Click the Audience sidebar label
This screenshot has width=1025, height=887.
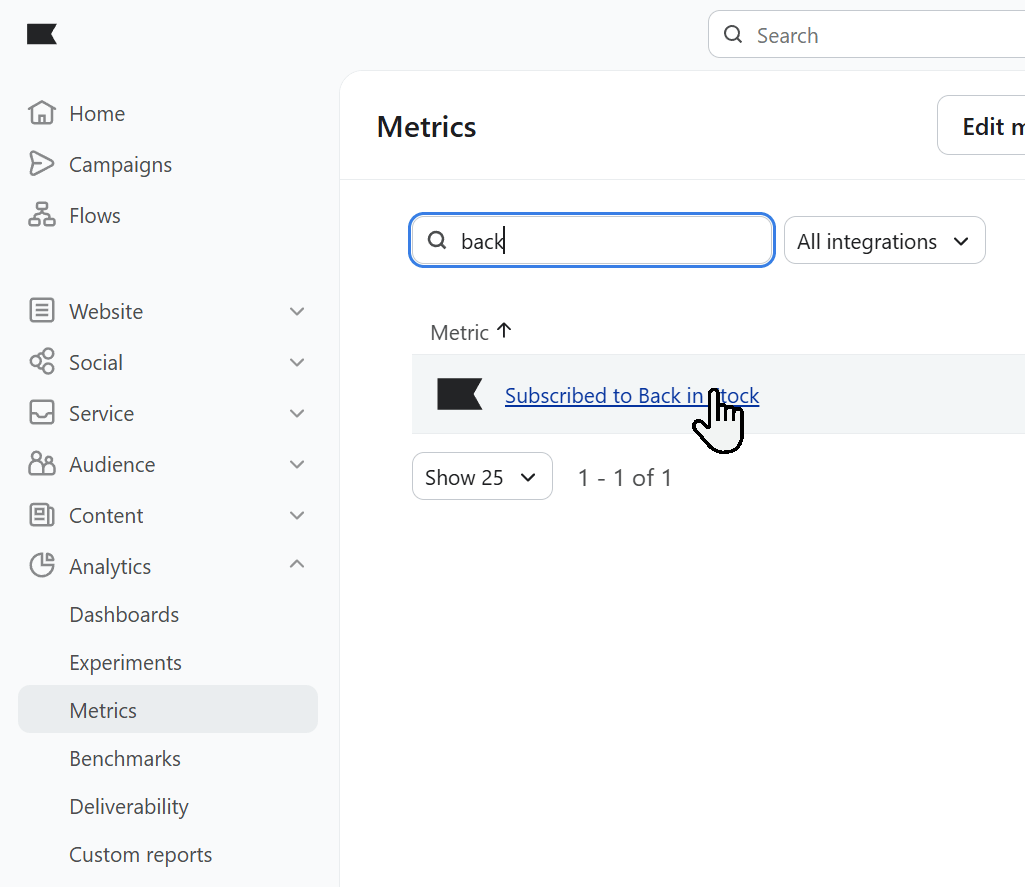click(x=112, y=465)
